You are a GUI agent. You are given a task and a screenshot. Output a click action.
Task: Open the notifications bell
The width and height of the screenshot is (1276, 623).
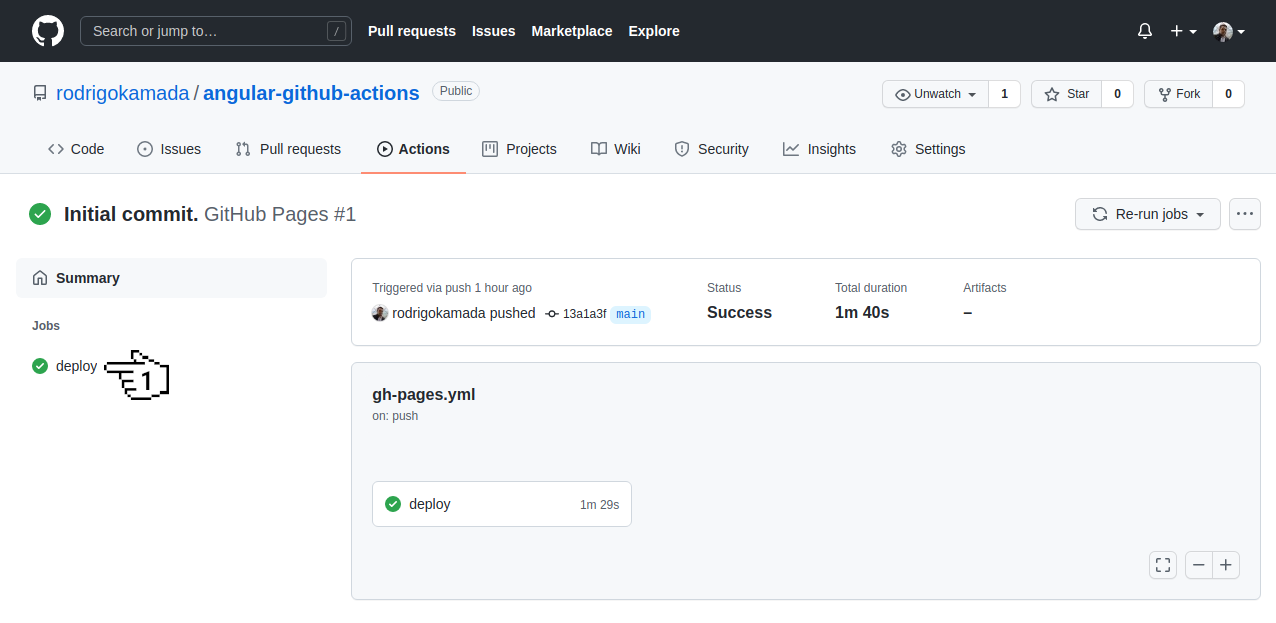coord(1145,31)
